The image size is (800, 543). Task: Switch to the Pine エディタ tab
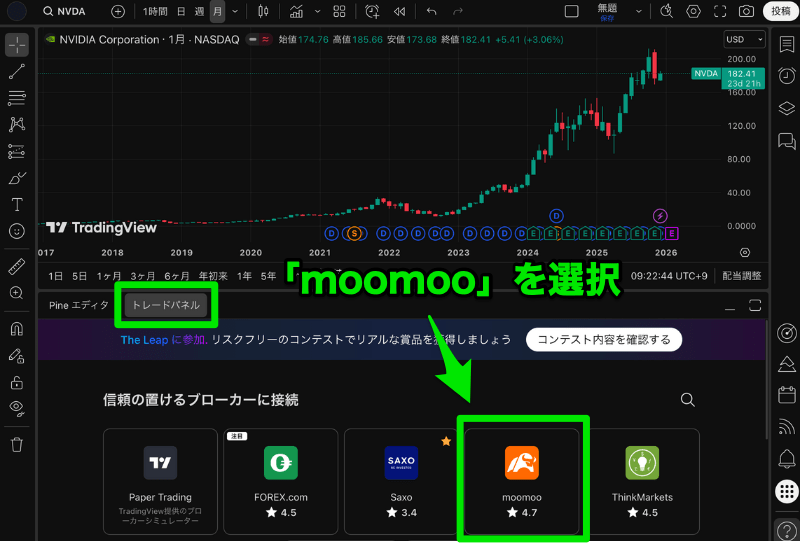click(x=79, y=305)
